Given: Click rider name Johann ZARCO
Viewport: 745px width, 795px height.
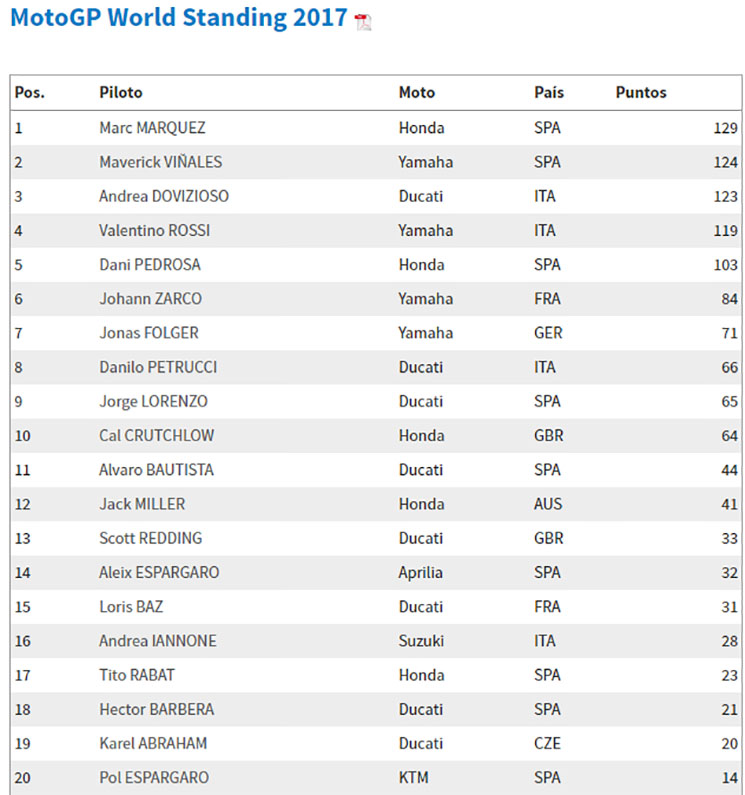Looking at the screenshot, I should coord(151,299).
